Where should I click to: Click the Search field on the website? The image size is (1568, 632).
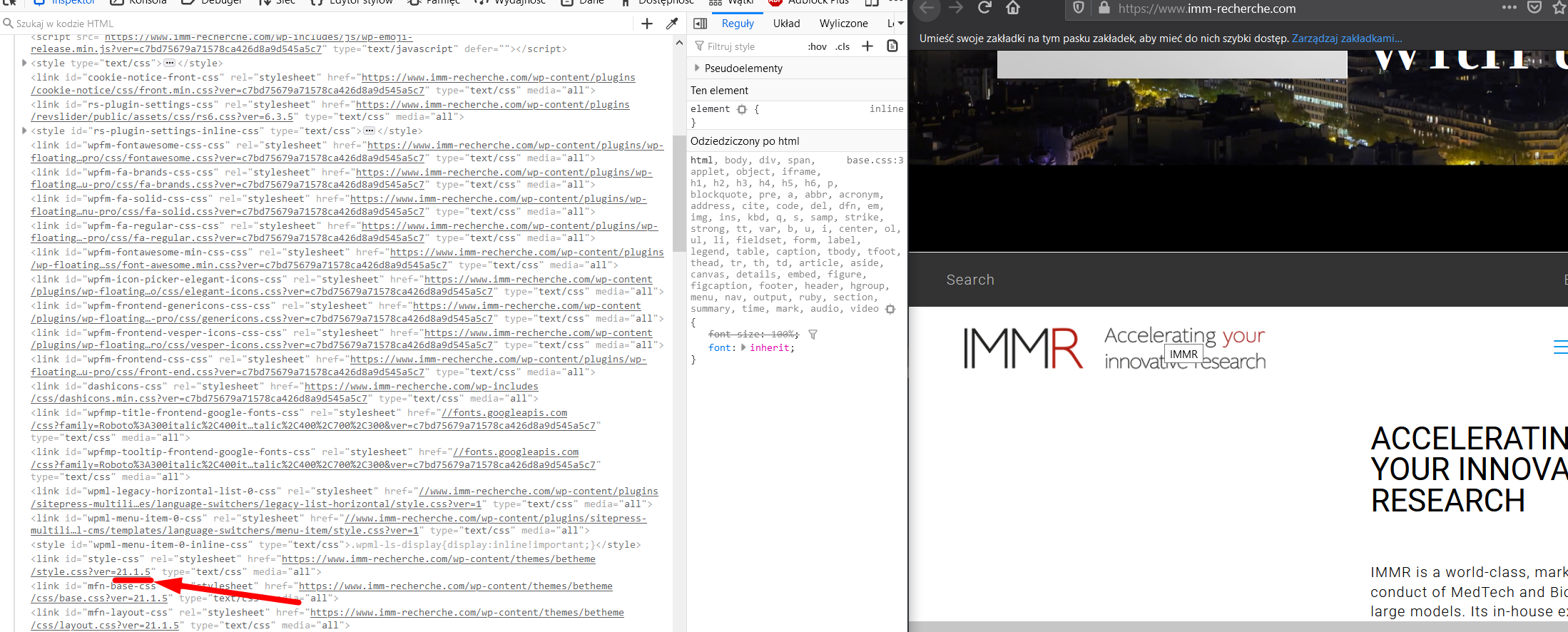point(970,280)
